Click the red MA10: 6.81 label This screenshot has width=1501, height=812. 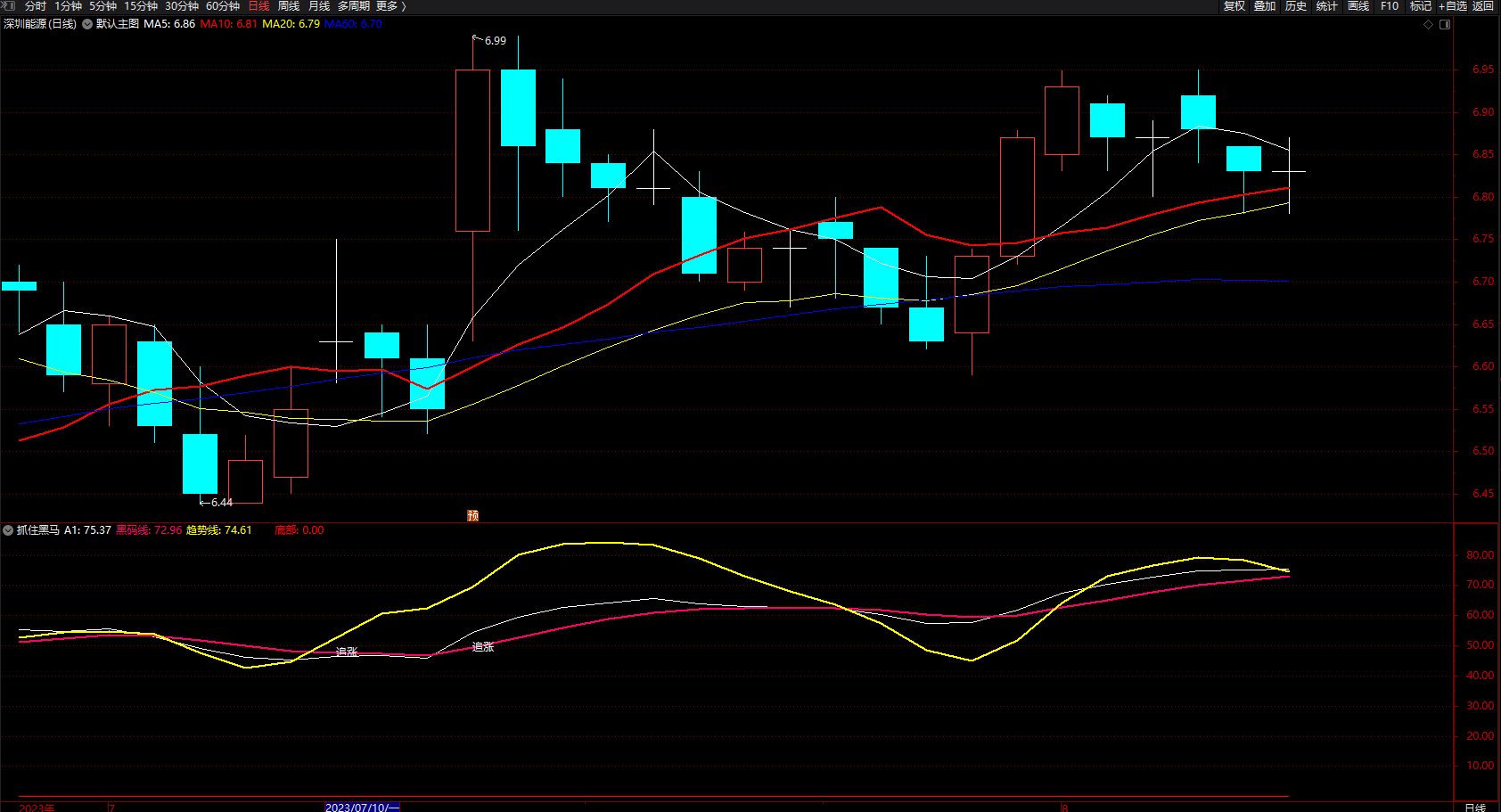point(229,24)
